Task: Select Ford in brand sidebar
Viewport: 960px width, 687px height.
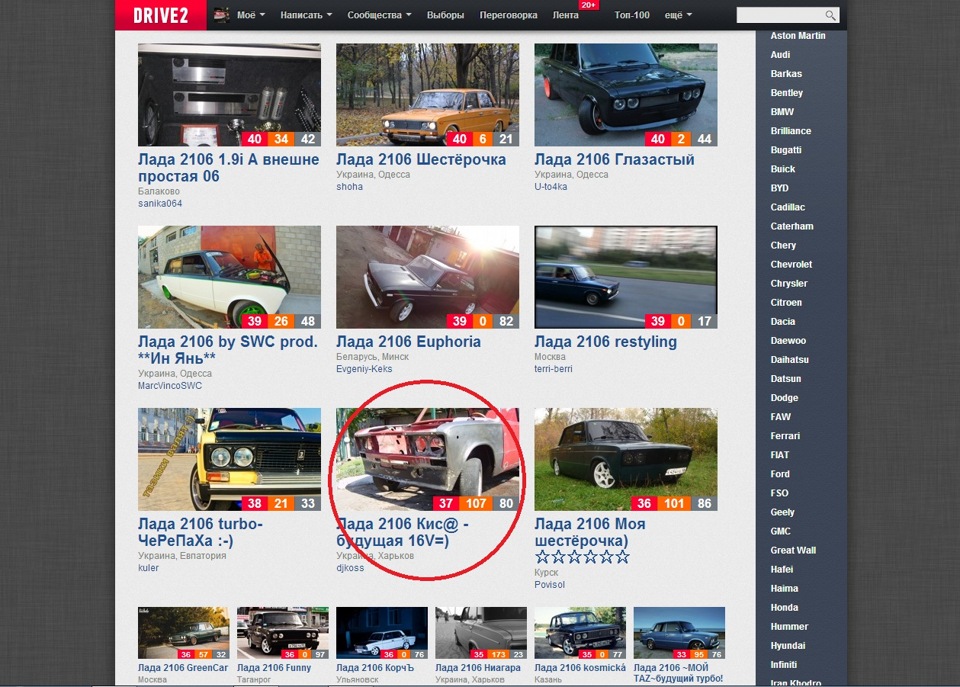Action: pos(779,474)
